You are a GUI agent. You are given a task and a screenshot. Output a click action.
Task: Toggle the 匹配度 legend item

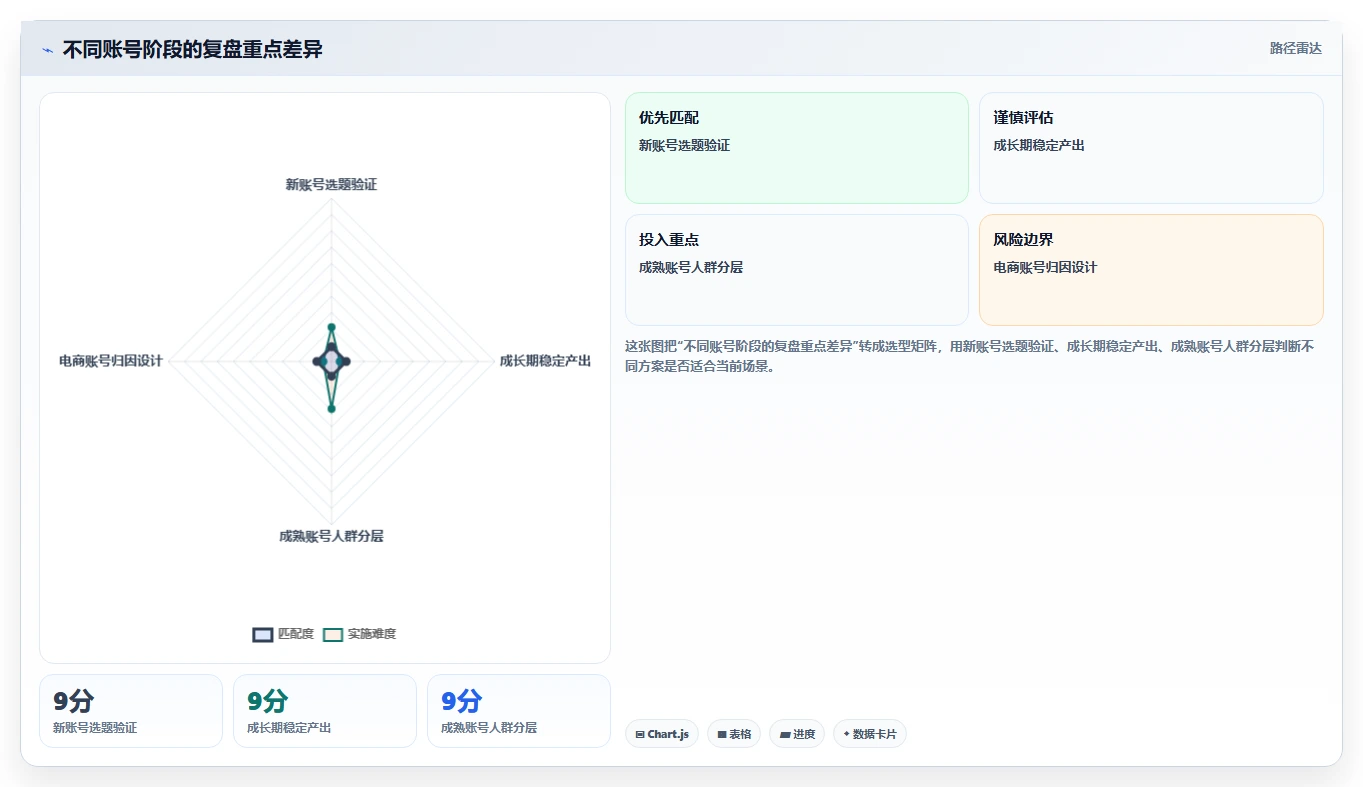[284, 634]
